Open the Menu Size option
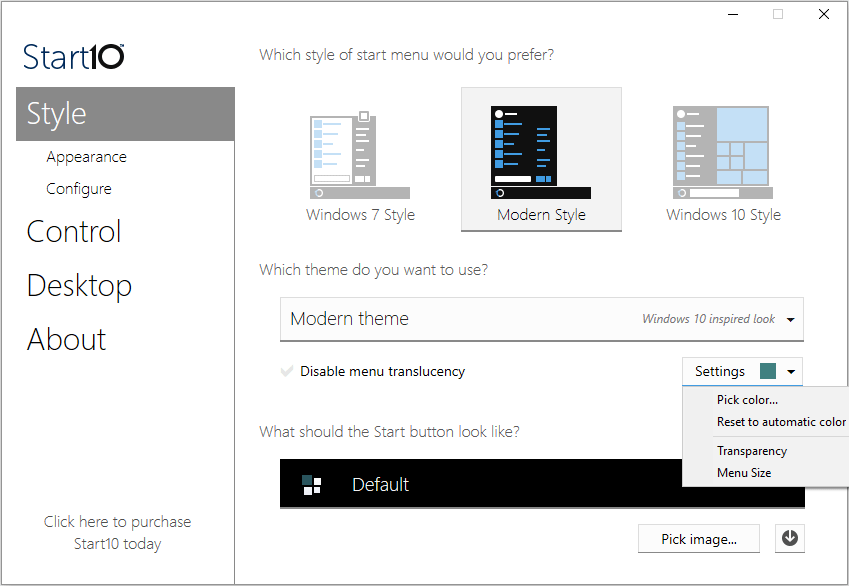The height and width of the screenshot is (586, 849). click(x=744, y=473)
